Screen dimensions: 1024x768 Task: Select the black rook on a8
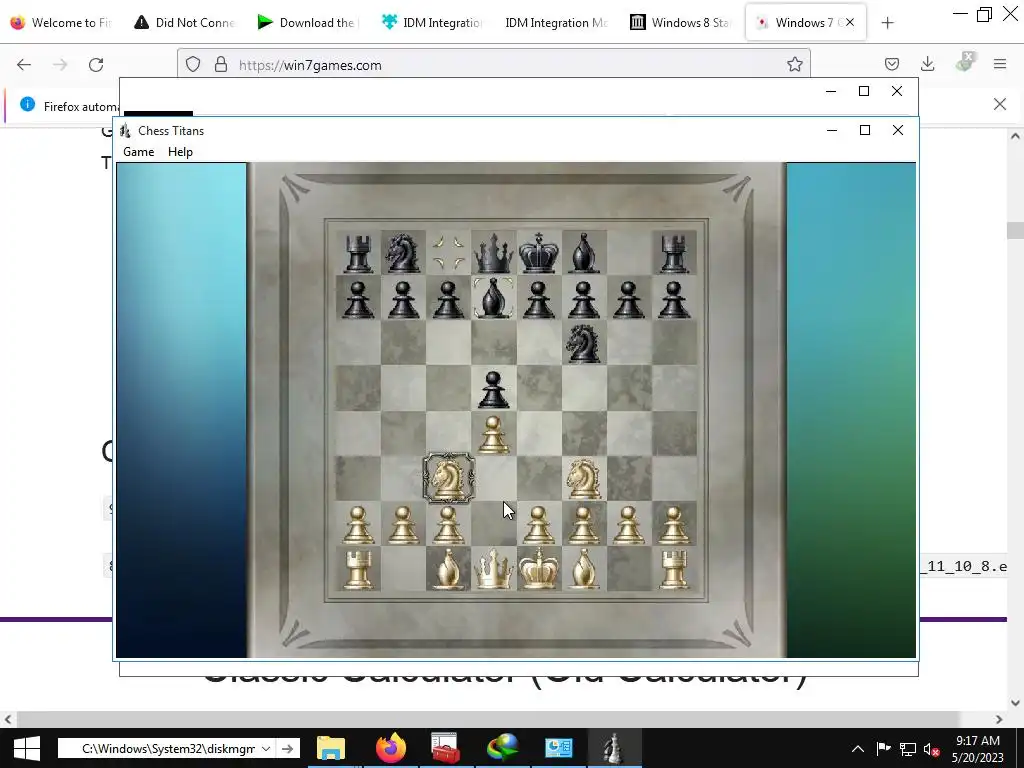(x=358, y=253)
